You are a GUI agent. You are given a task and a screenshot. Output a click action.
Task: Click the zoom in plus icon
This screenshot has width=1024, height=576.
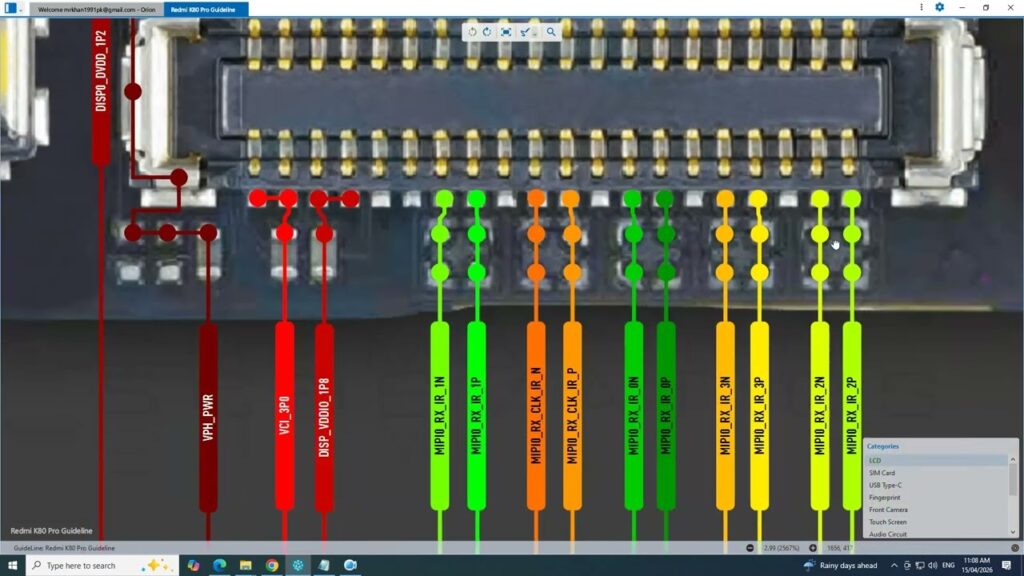pos(814,548)
